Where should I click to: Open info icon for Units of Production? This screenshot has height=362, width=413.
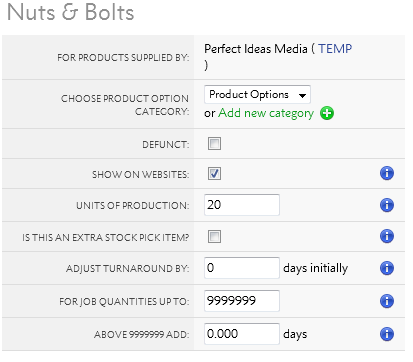387,205
